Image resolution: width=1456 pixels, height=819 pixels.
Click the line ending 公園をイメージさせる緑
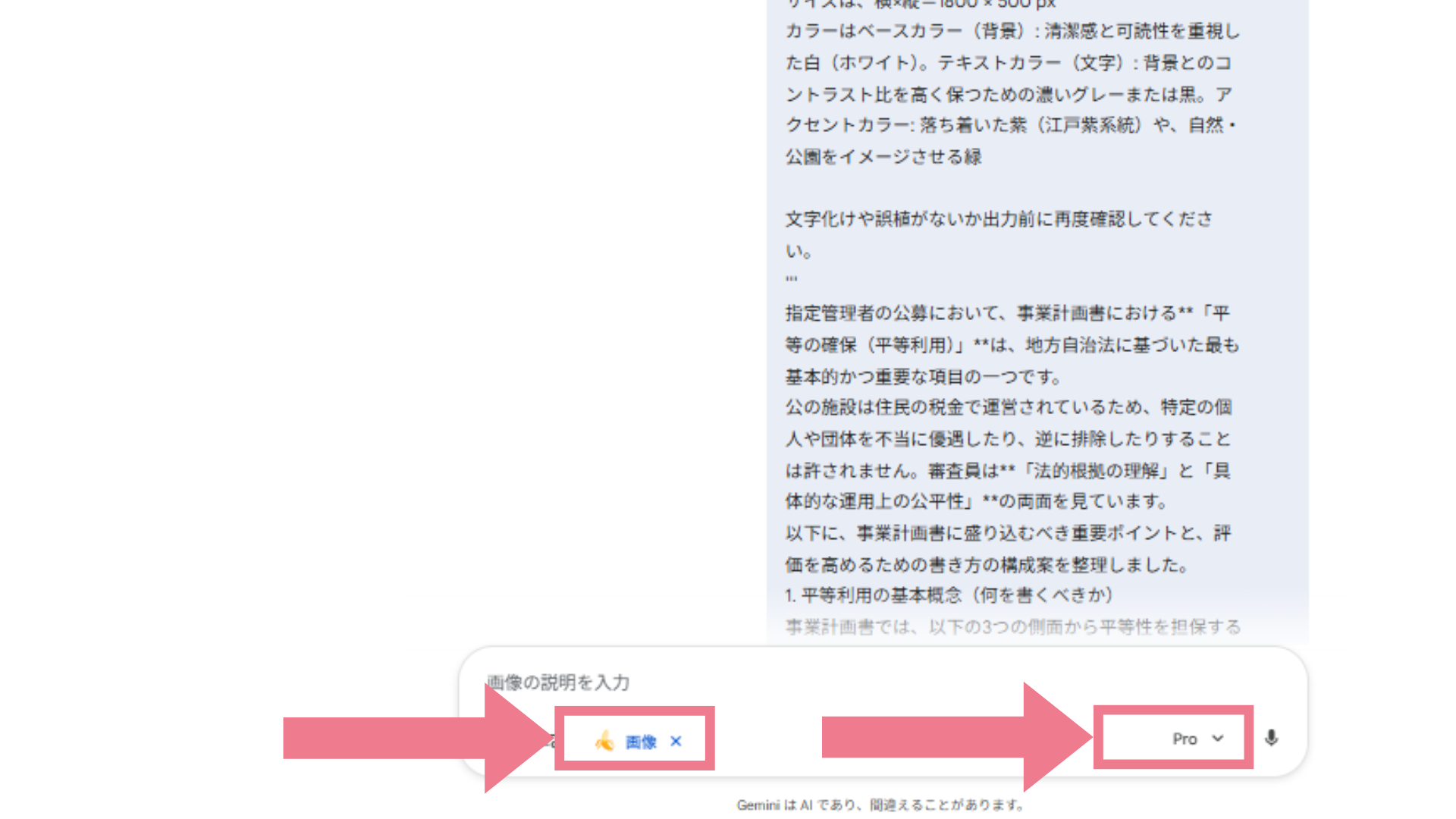(883, 158)
